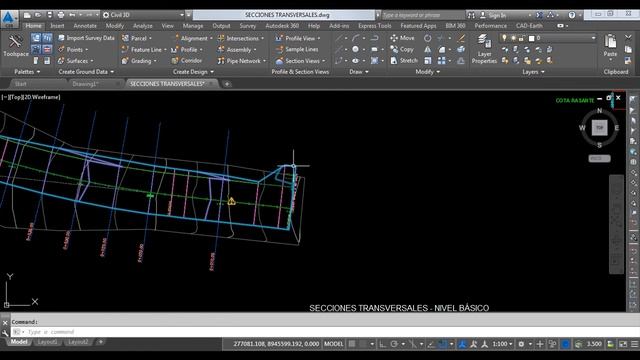Toggle layer on/off lightbulb icon

(x=504, y=38)
